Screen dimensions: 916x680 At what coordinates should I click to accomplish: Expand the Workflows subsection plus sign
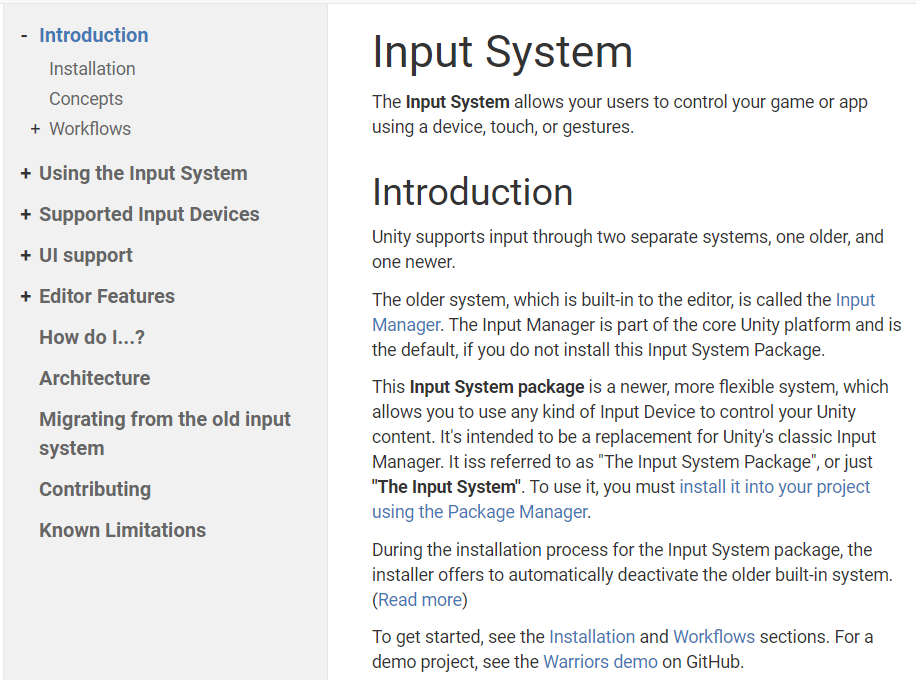[36, 129]
